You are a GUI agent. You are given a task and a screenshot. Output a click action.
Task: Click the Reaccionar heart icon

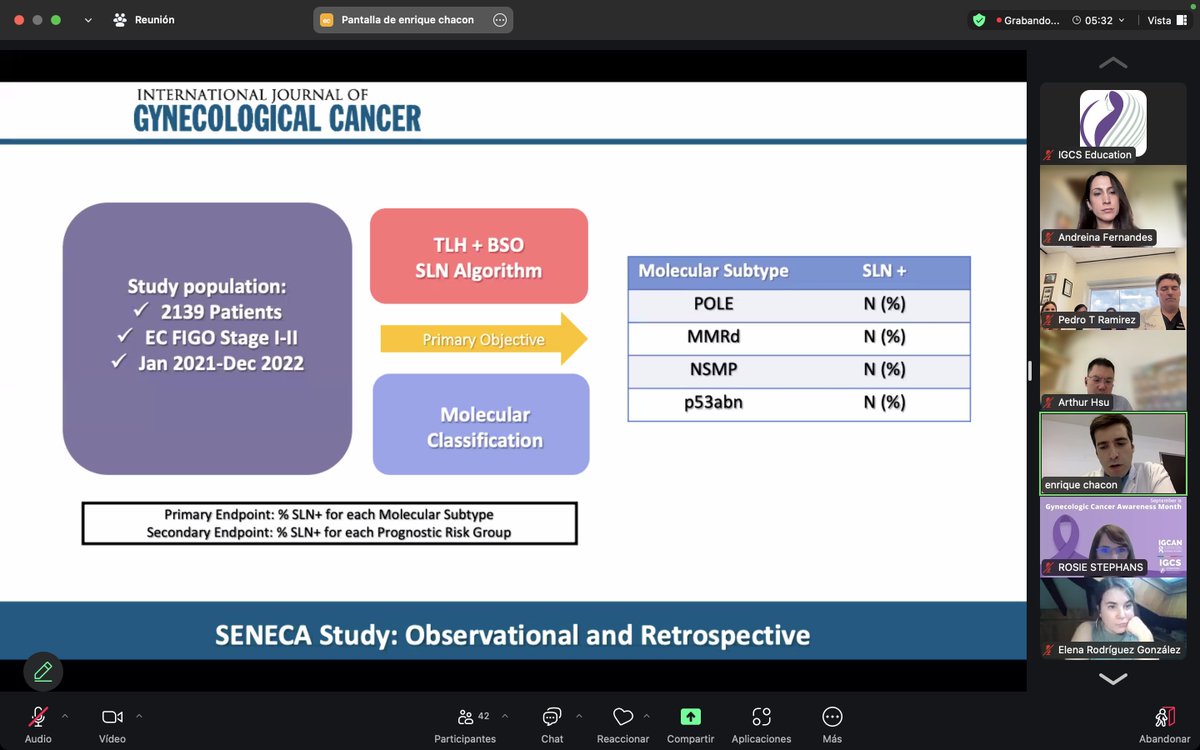tap(623, 717)
